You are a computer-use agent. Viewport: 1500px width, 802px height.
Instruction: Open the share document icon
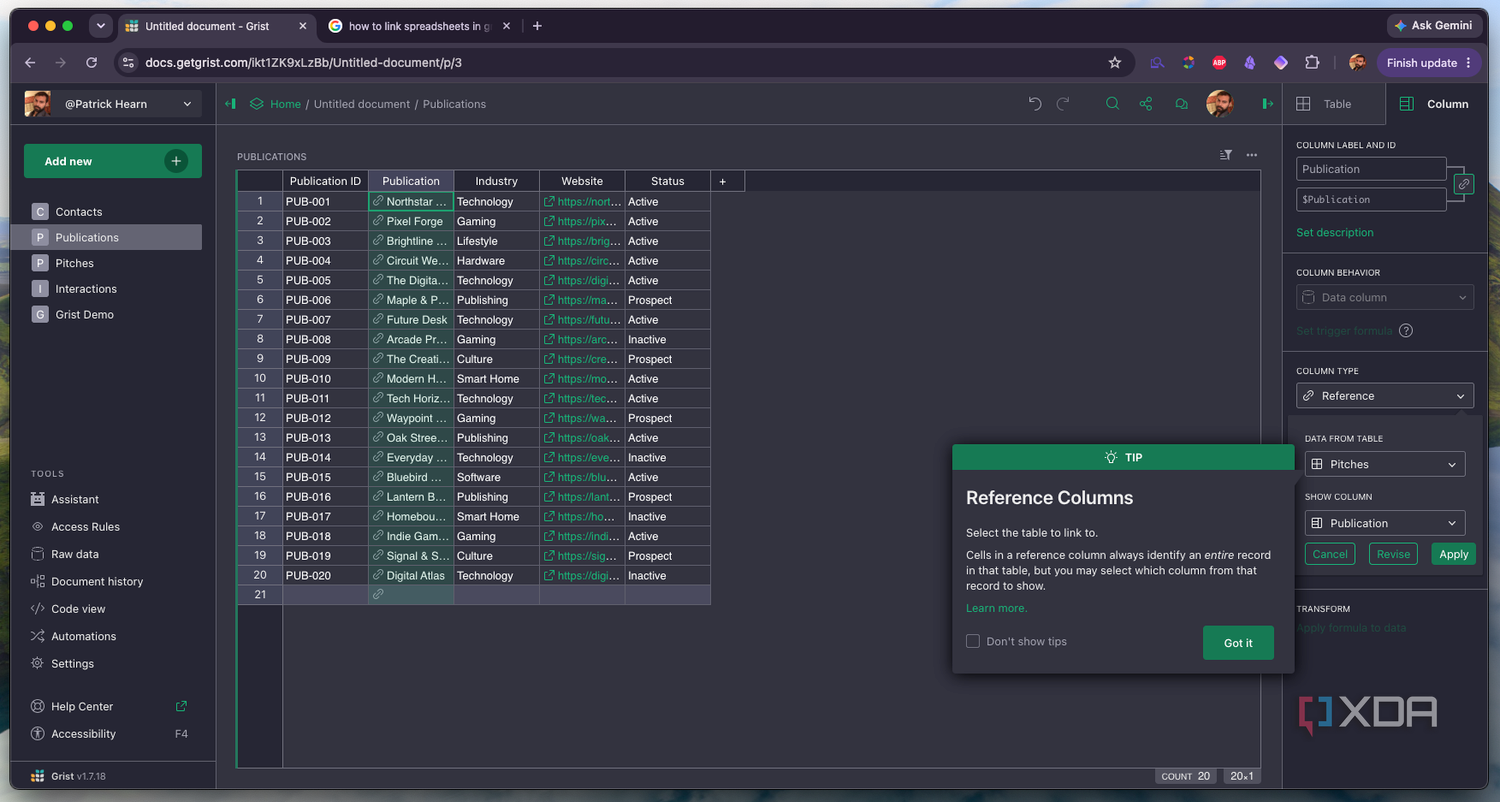click(1146, 104)
